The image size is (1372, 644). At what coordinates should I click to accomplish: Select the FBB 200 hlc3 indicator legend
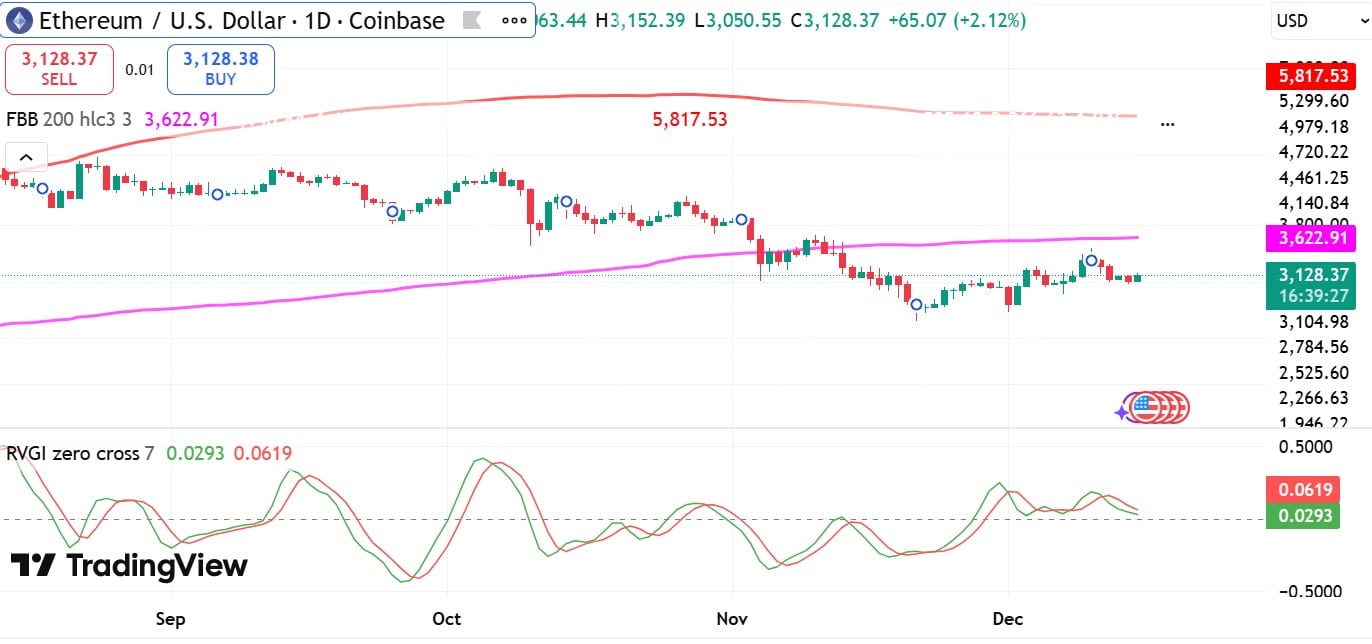[70, 120]
